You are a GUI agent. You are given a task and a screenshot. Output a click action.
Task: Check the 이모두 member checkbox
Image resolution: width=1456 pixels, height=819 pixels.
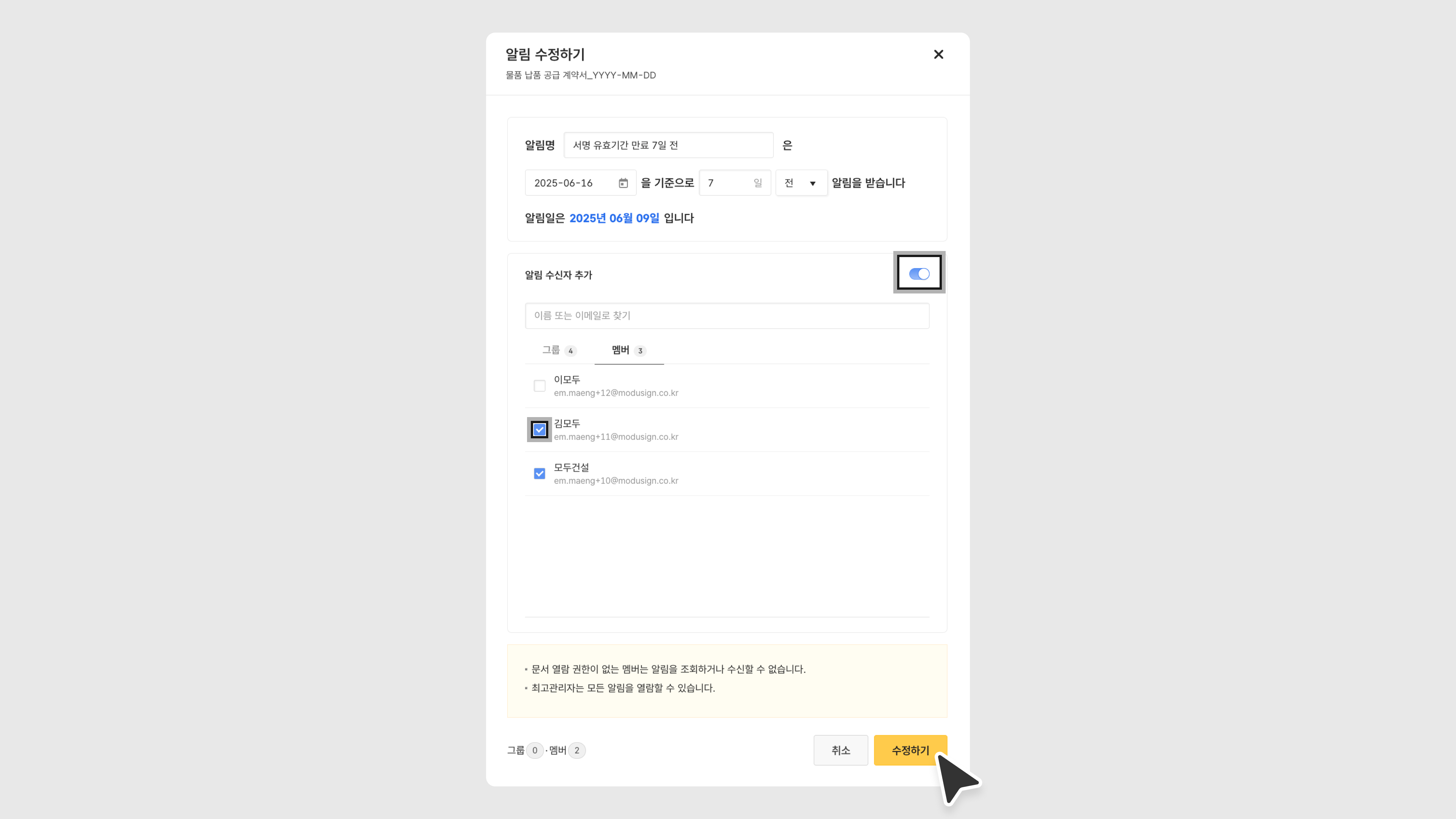tap(539, 386)
